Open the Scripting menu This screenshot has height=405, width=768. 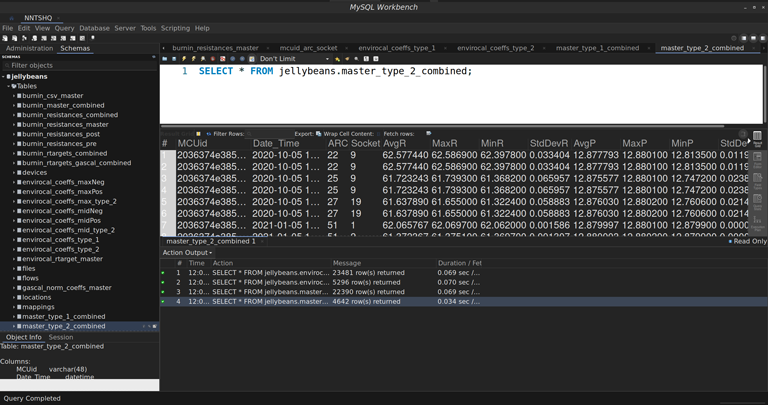[175, 28]
